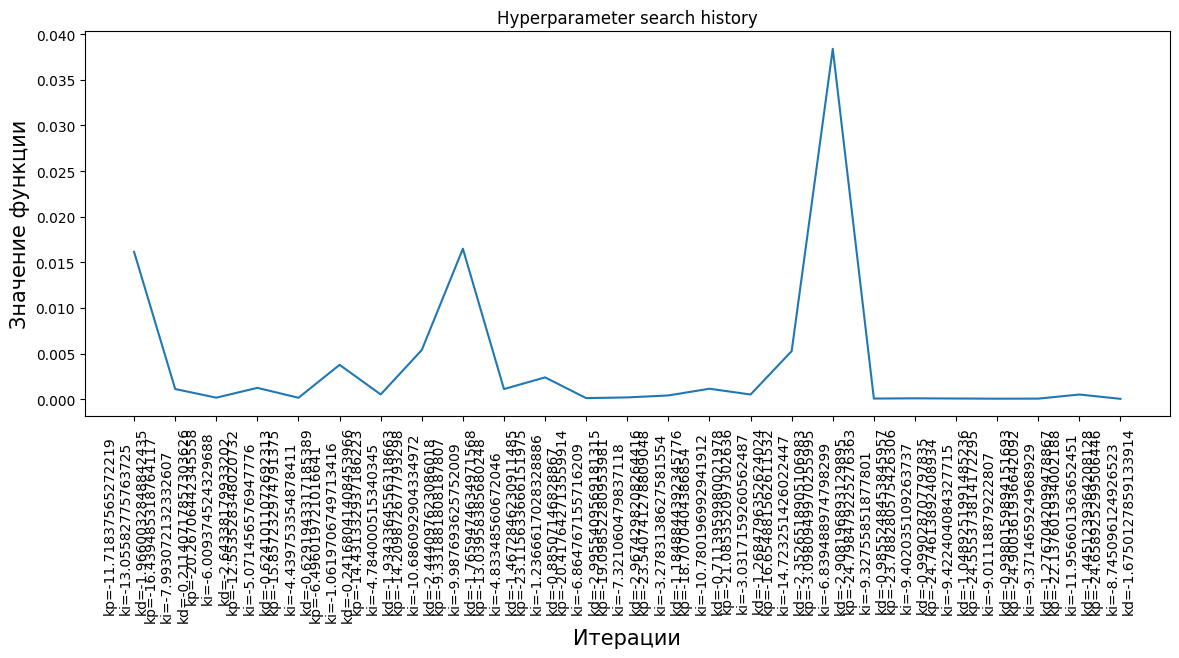This screenshot has height=658, width=1179.
Task: Select the y-axis tick value 0.030
Action: (56, 126)
